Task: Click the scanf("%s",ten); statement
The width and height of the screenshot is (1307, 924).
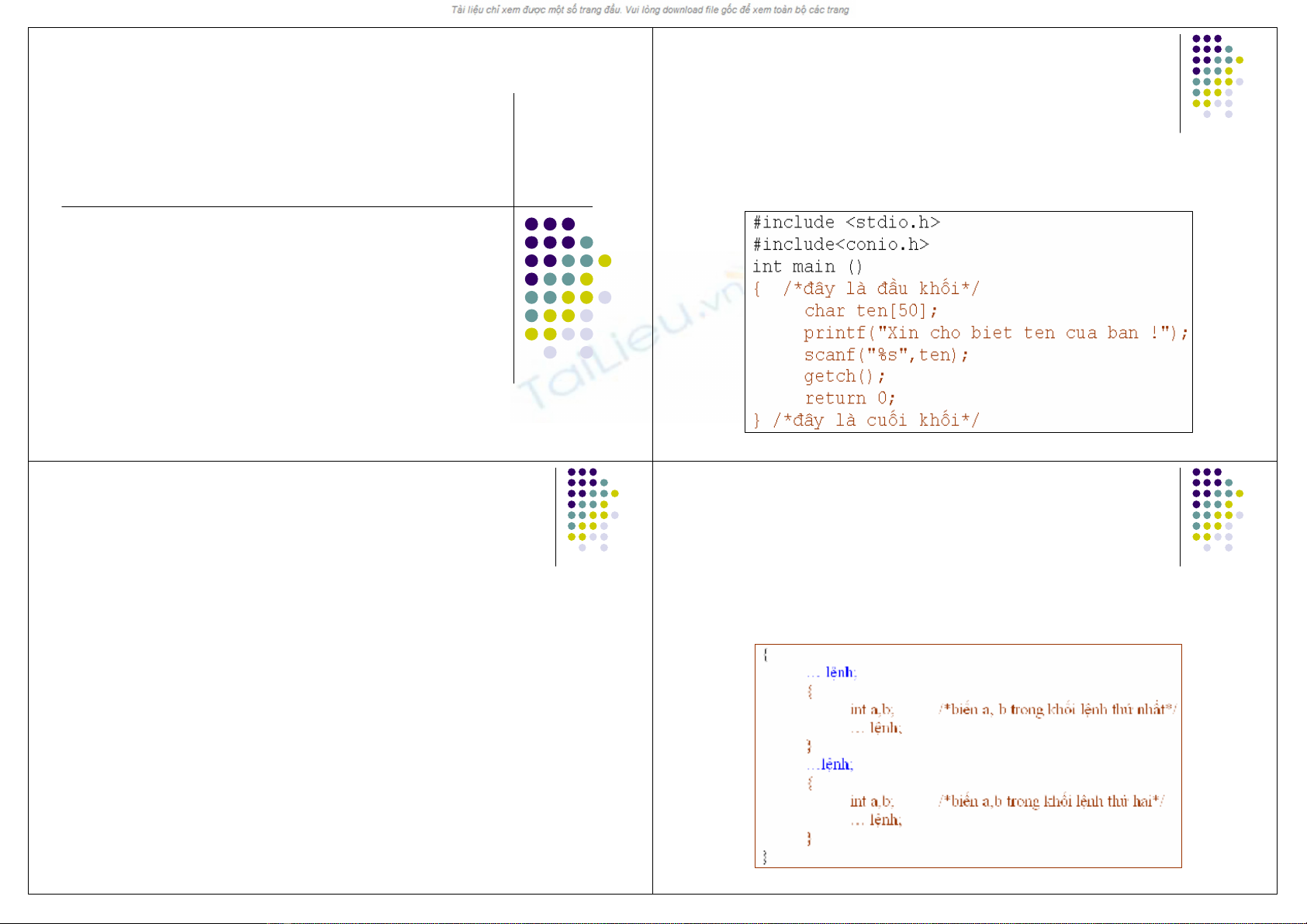Action: 886,355
